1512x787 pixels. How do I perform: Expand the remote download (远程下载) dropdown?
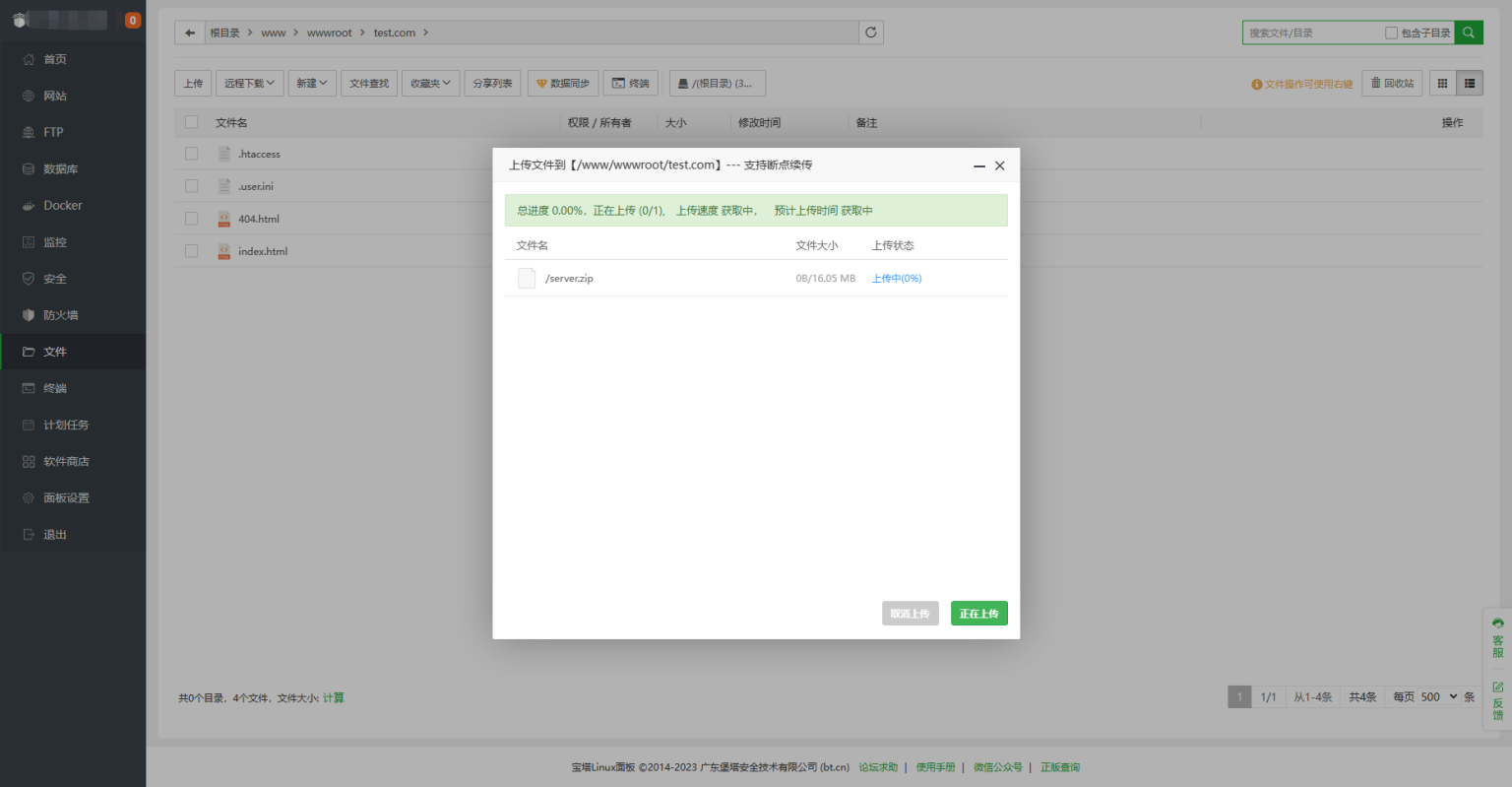tap(249, 84)
